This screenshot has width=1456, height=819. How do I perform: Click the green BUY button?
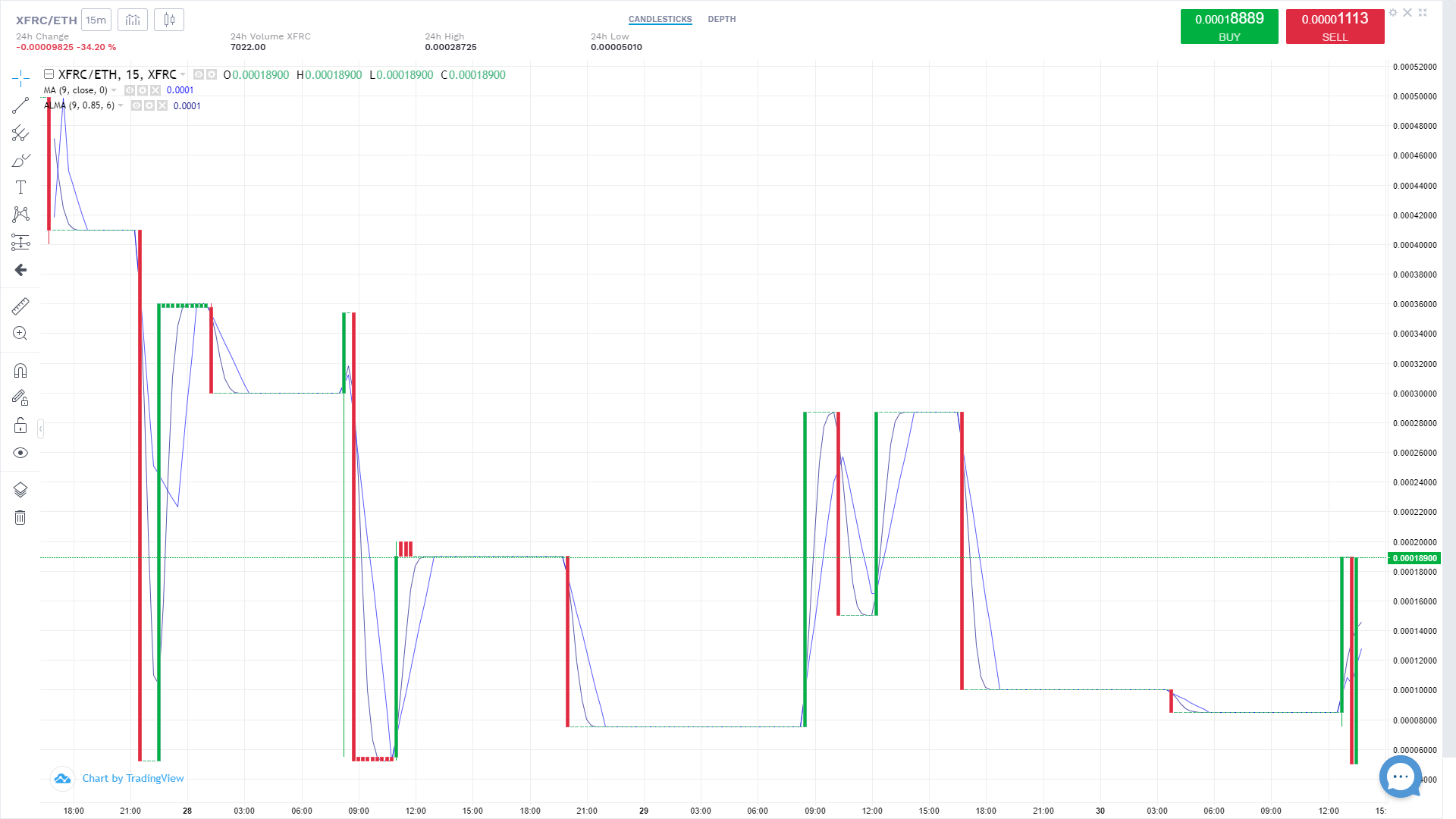coord(1228,27)
